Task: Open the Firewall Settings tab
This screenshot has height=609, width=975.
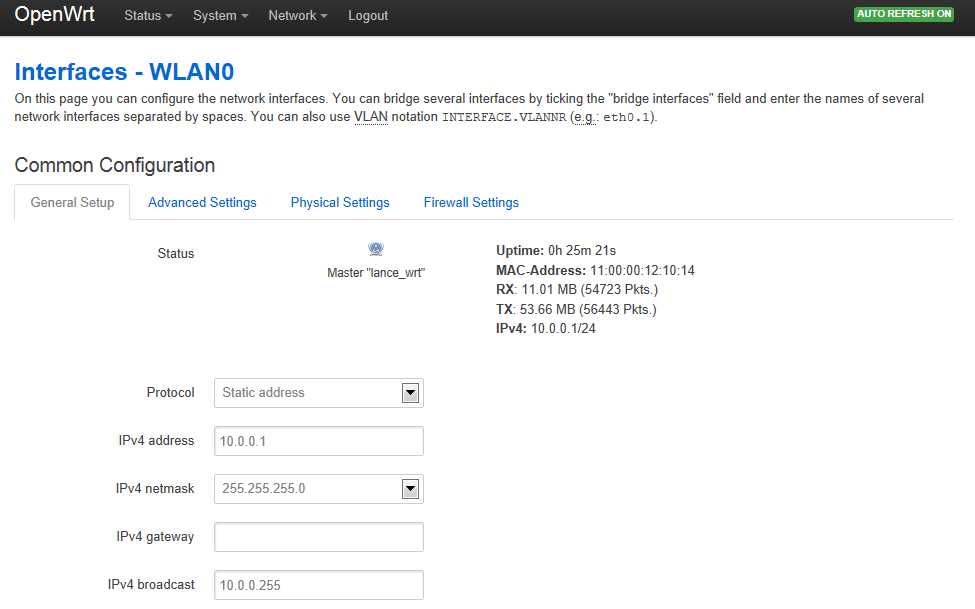Action: click(471, 202)
